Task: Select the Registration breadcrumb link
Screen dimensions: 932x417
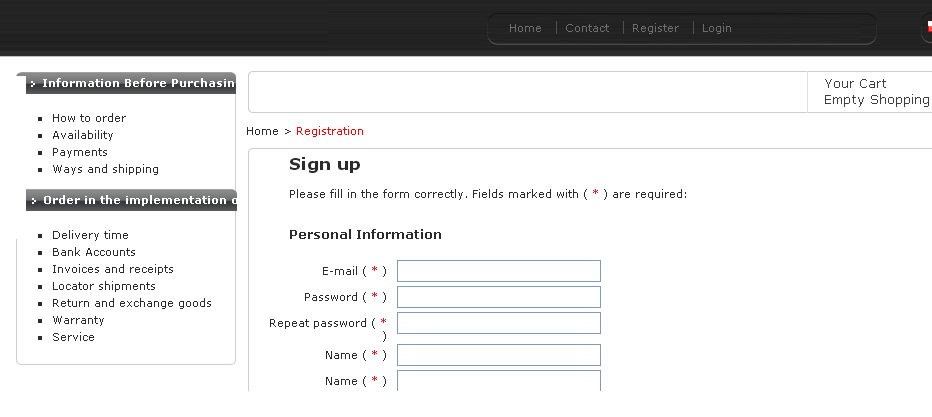Action: point(330,131)
